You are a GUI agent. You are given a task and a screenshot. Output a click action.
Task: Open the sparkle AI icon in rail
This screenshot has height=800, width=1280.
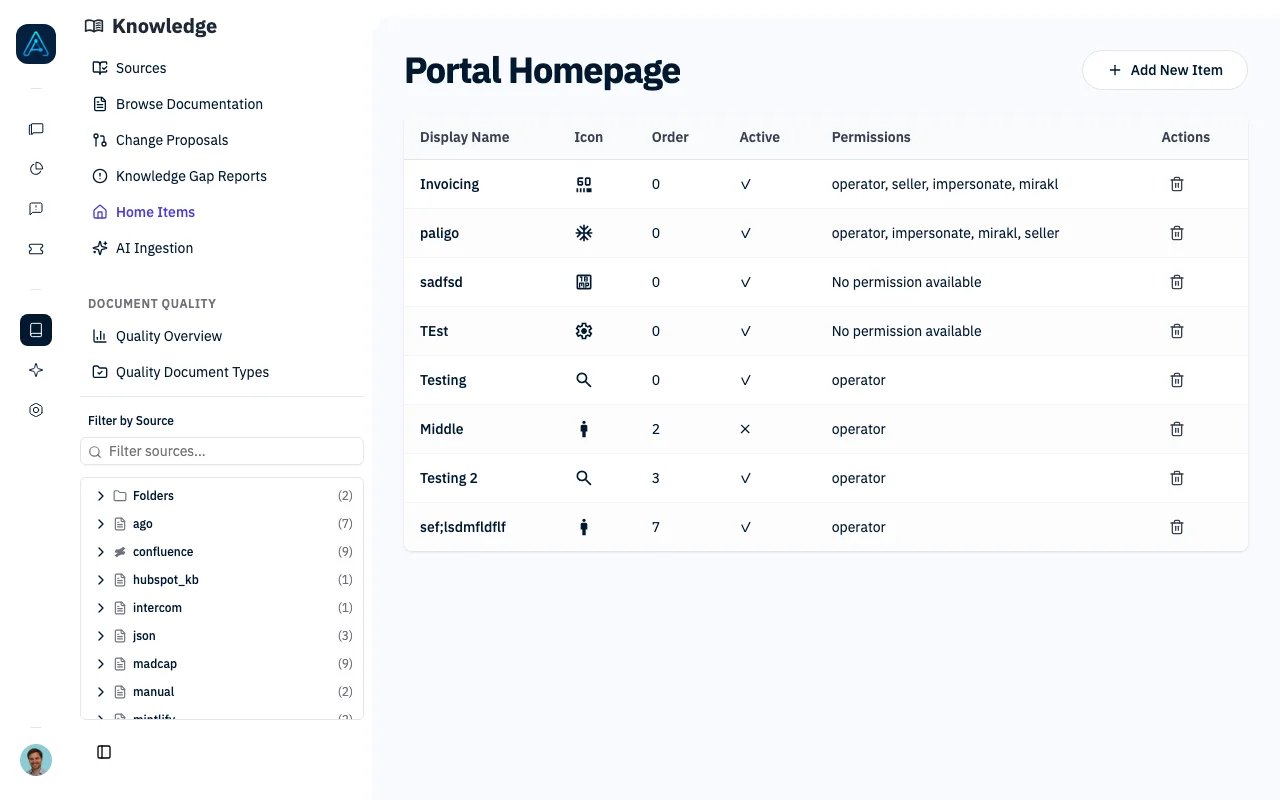[36, 370]
